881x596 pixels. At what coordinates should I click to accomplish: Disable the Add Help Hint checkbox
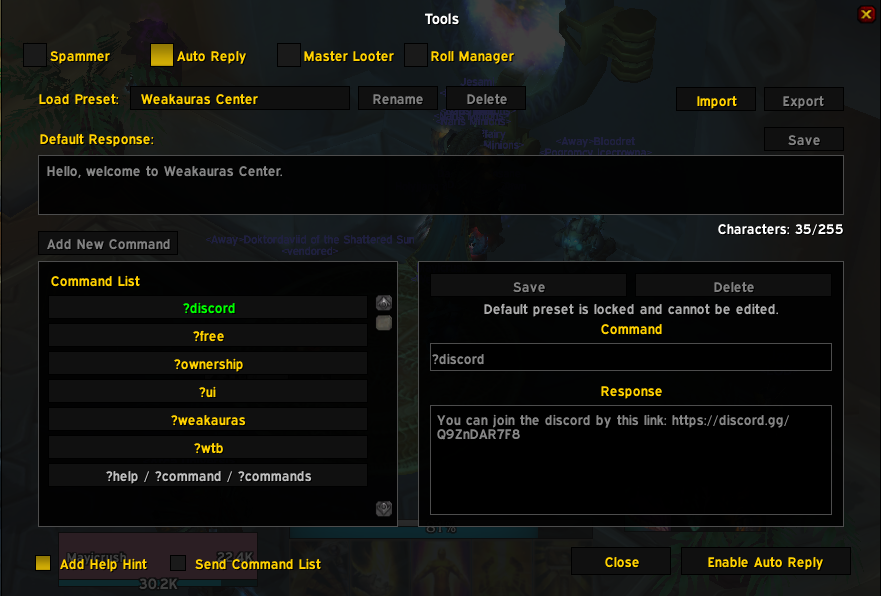click(43, 563)
